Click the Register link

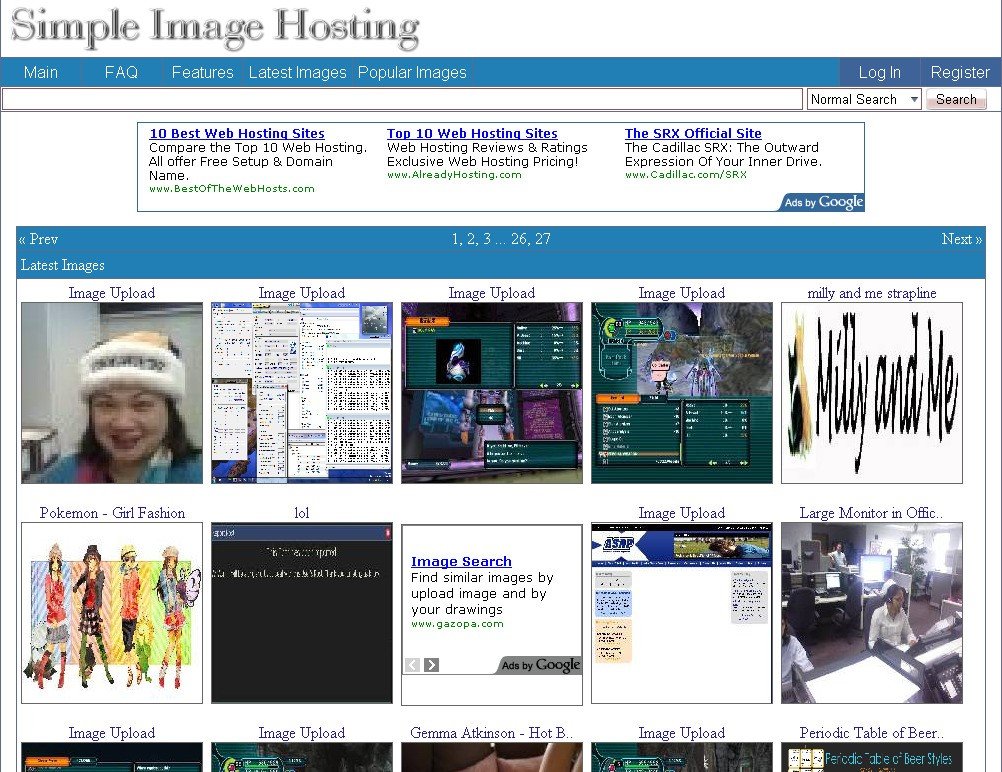(960, 72)
